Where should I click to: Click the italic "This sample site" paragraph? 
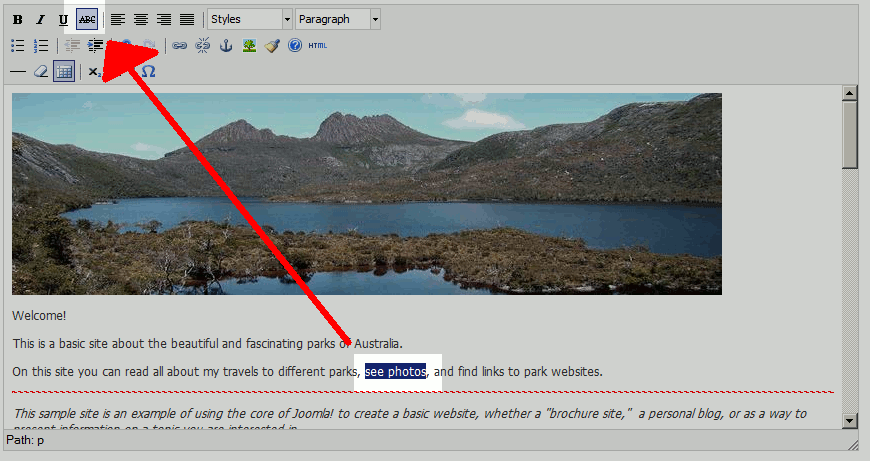point(409,420)
